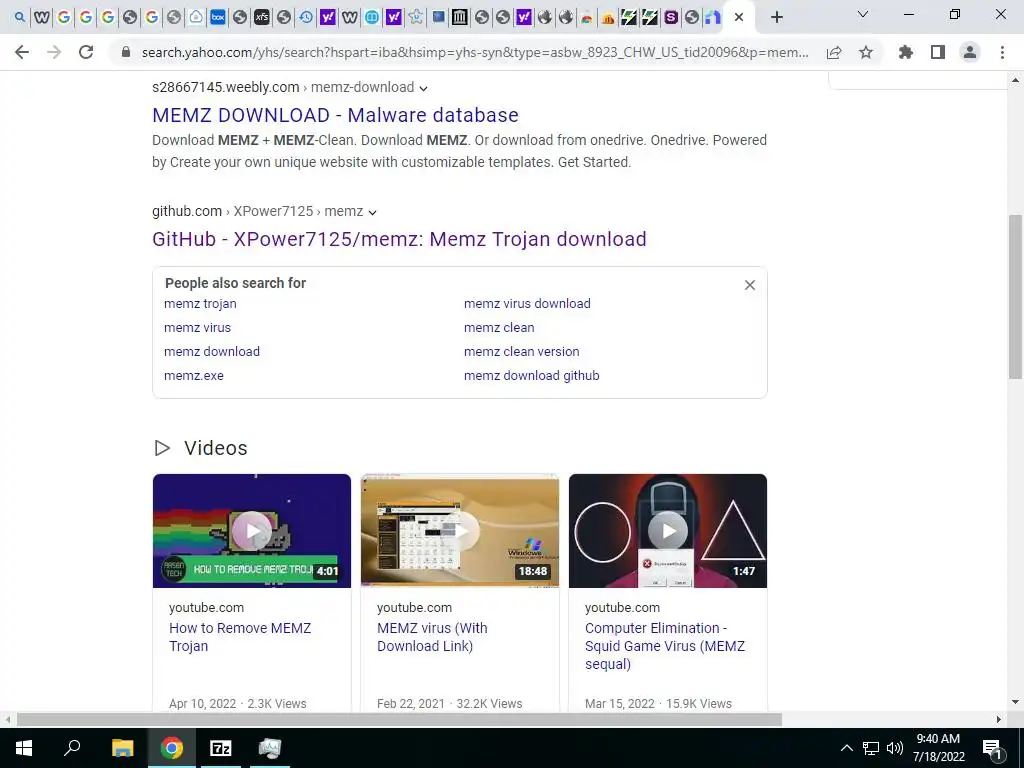Switch to the xfs tab
Viewport: 1024px width, 768px height.
pos(261,18)
